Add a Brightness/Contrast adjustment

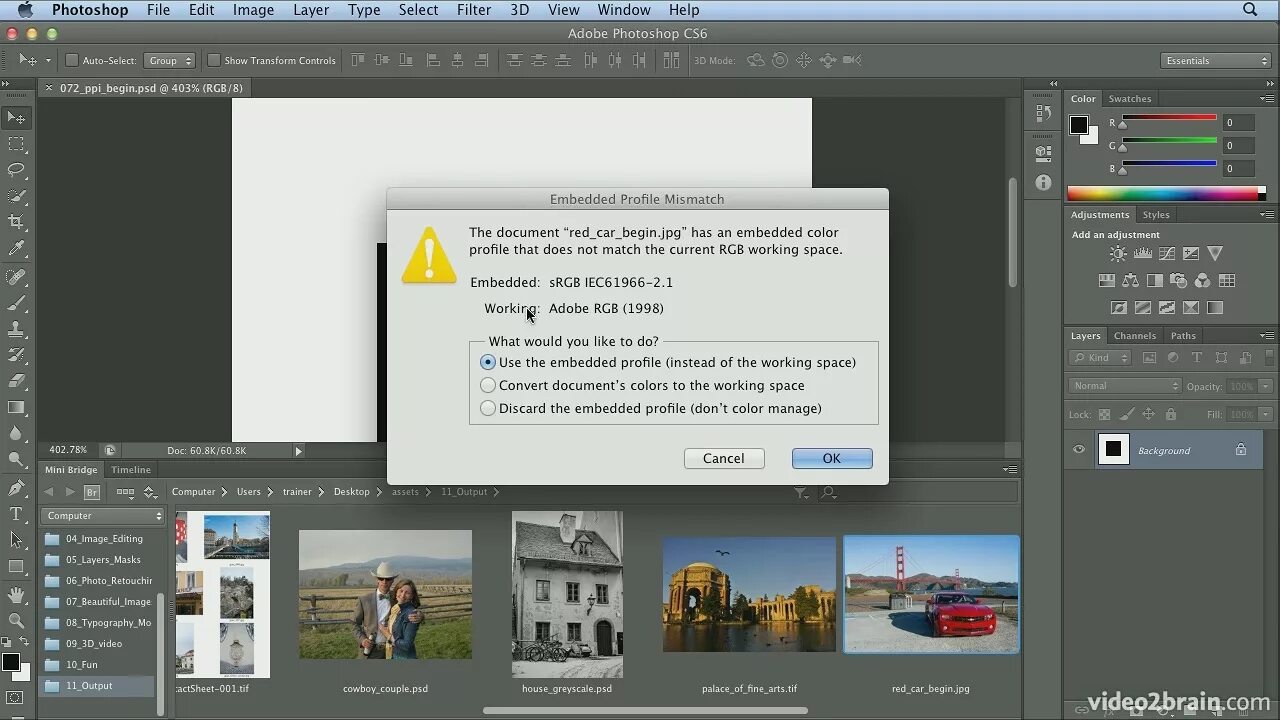[1118, 254]
